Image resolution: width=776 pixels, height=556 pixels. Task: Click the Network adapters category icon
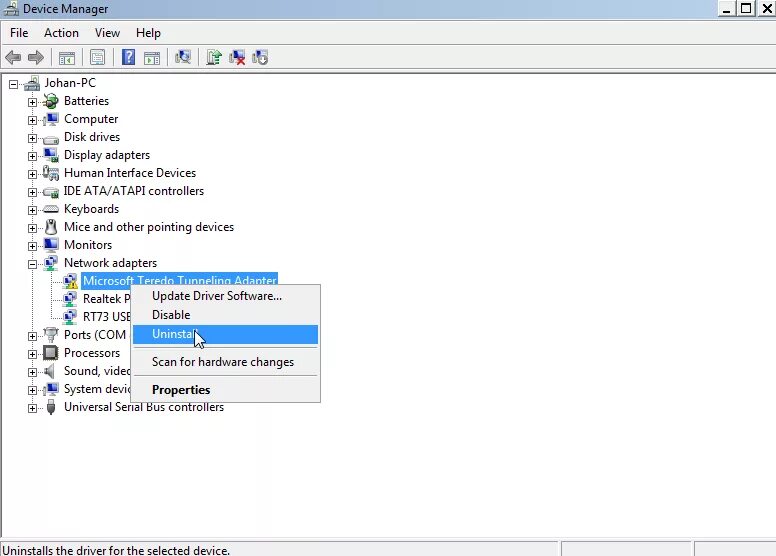[x=50, y=263]
